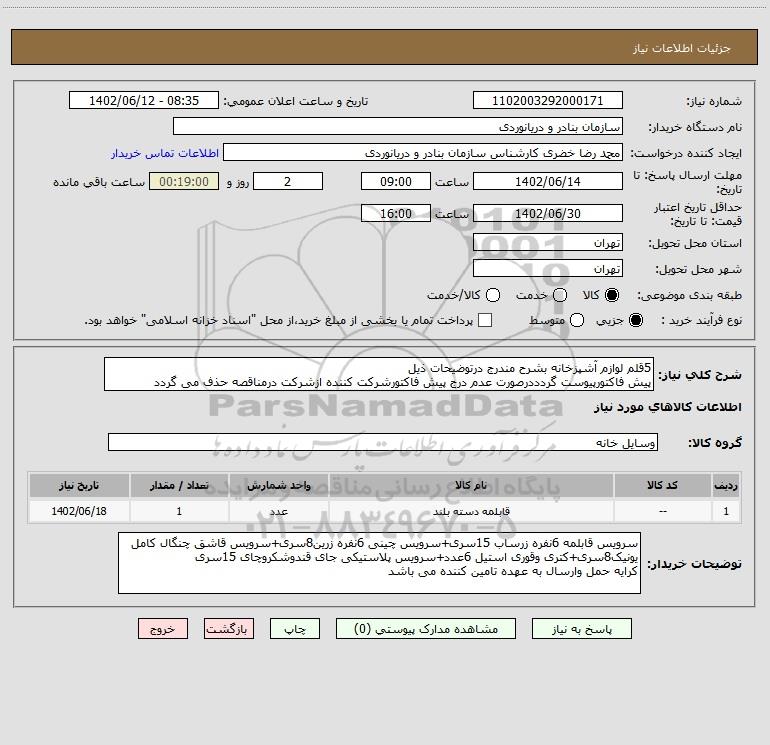Click the need number field 1102003292000171

(x=548, y=101)
